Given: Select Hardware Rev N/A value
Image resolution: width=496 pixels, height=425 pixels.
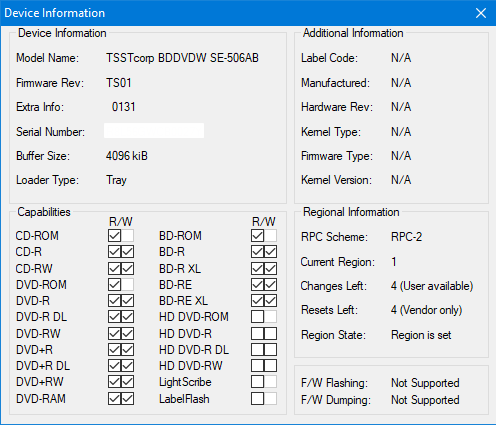Looking at the screenshot, I should 401,107.
